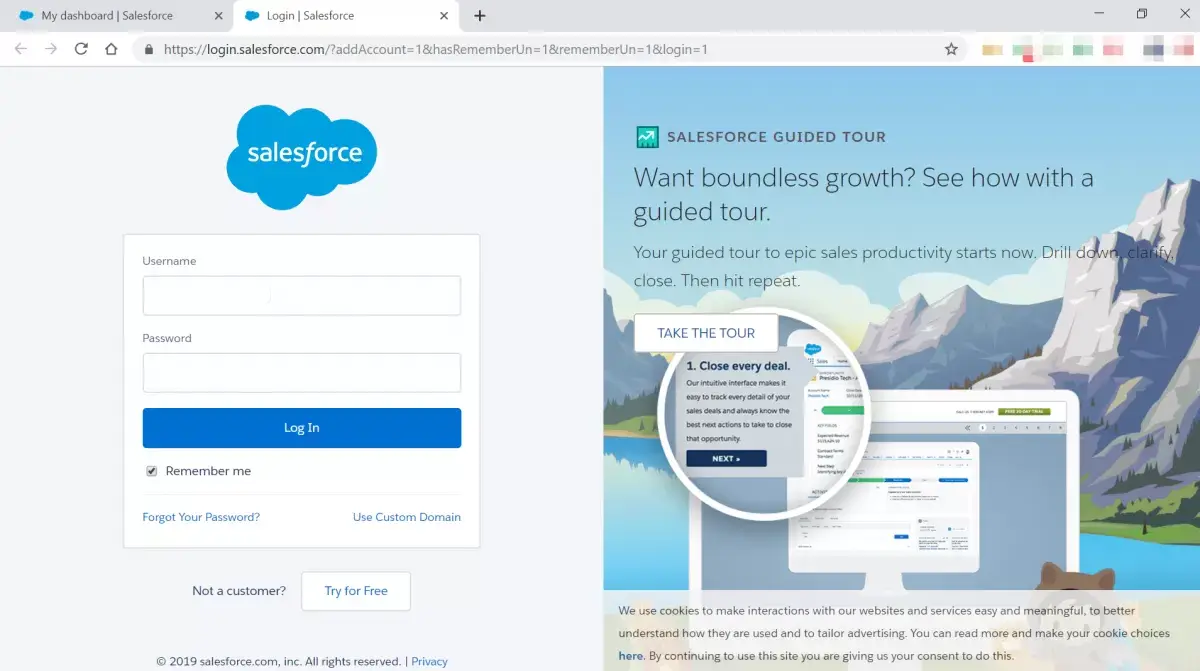Open the cookie choices 'here' link
The height and width of the screenshot is (671, 1200).
point(630,656)
